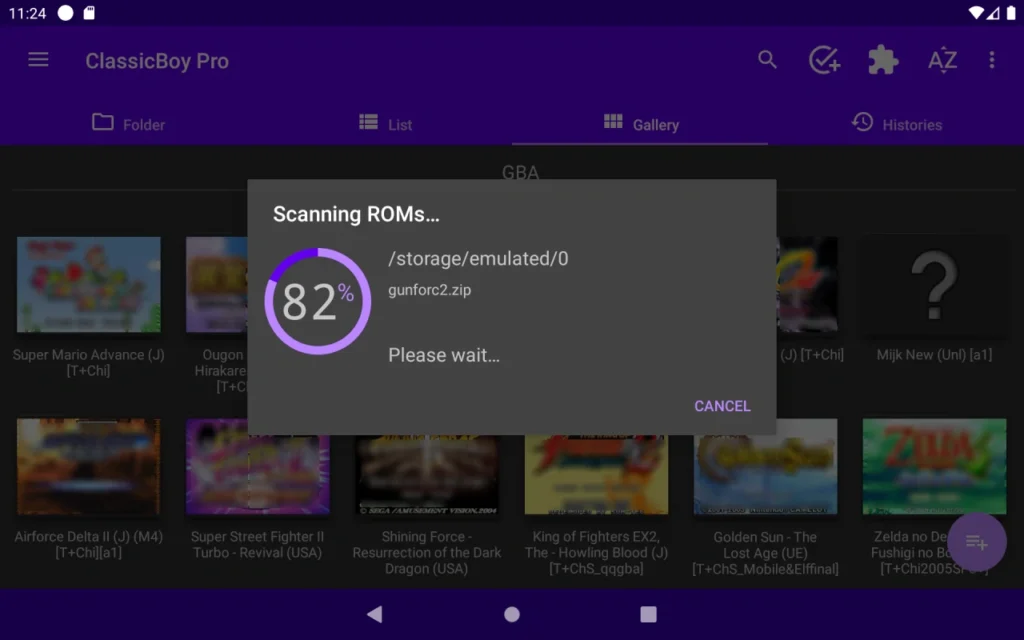The height and width of the screenshot is (640, 1024).
Task: Open the Histories tab
Action: tap(897, 123)
